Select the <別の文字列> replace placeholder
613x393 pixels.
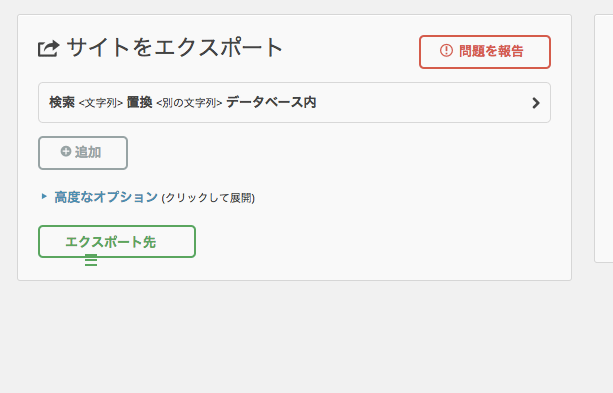(x=189, y=103)
